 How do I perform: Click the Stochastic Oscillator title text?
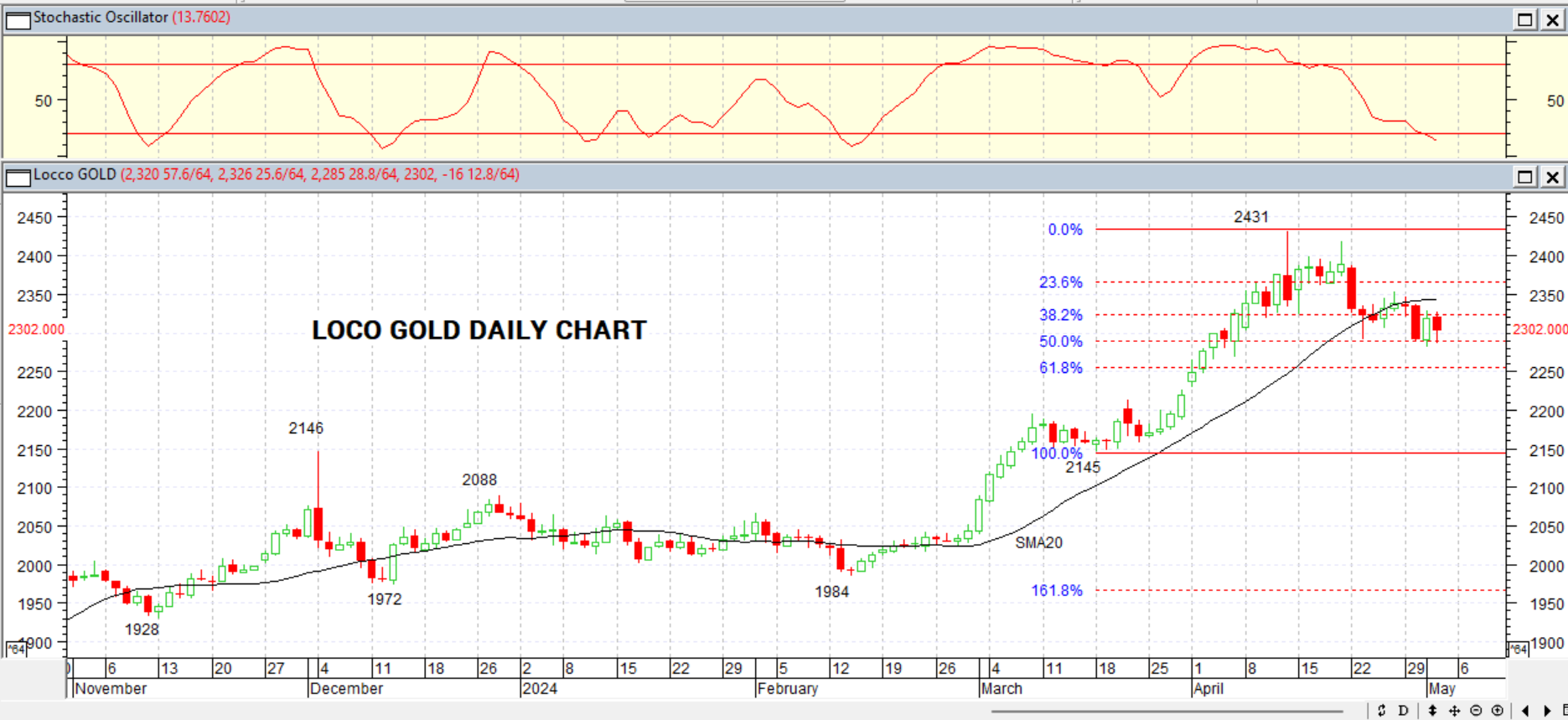[x=101, y=18]
